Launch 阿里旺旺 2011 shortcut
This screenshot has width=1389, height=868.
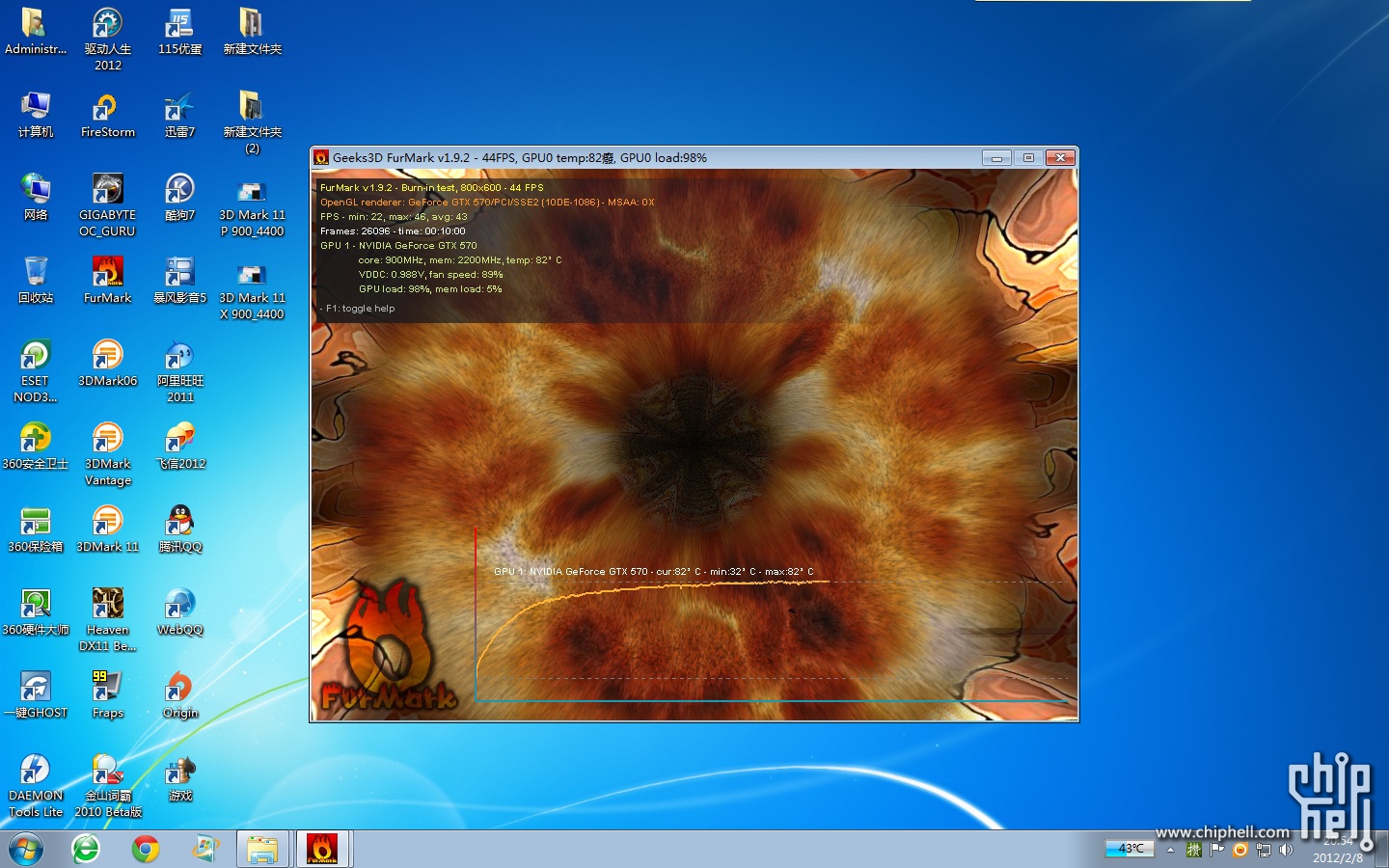coord(179,371)
